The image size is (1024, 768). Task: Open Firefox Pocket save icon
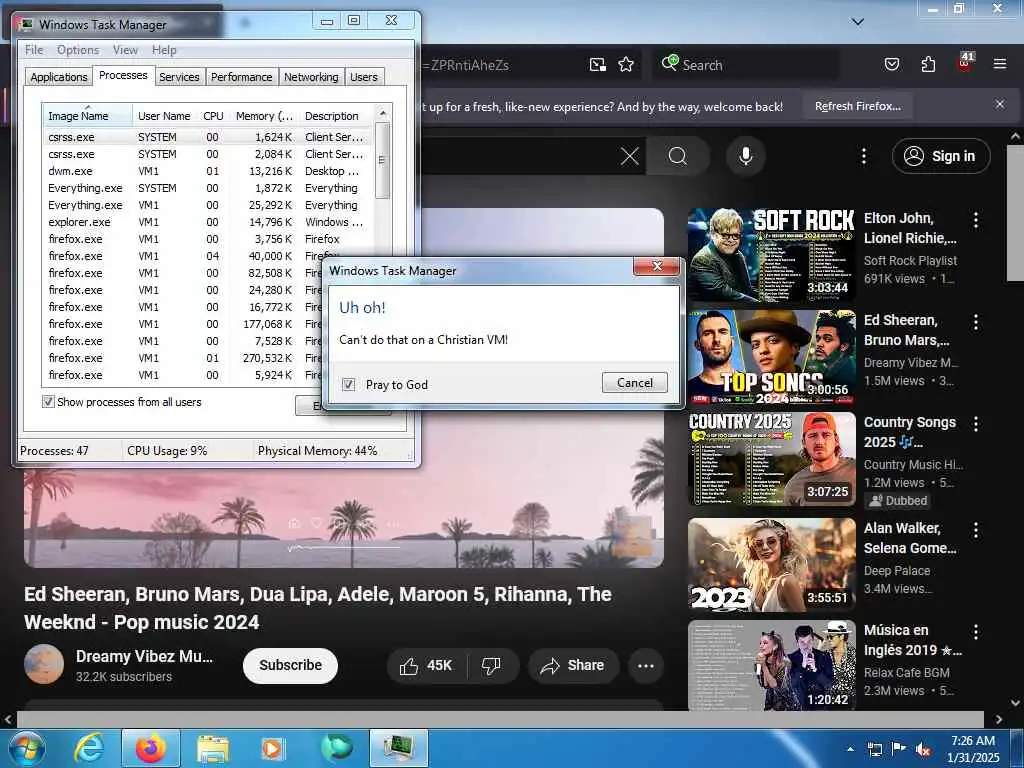[891, 65]
